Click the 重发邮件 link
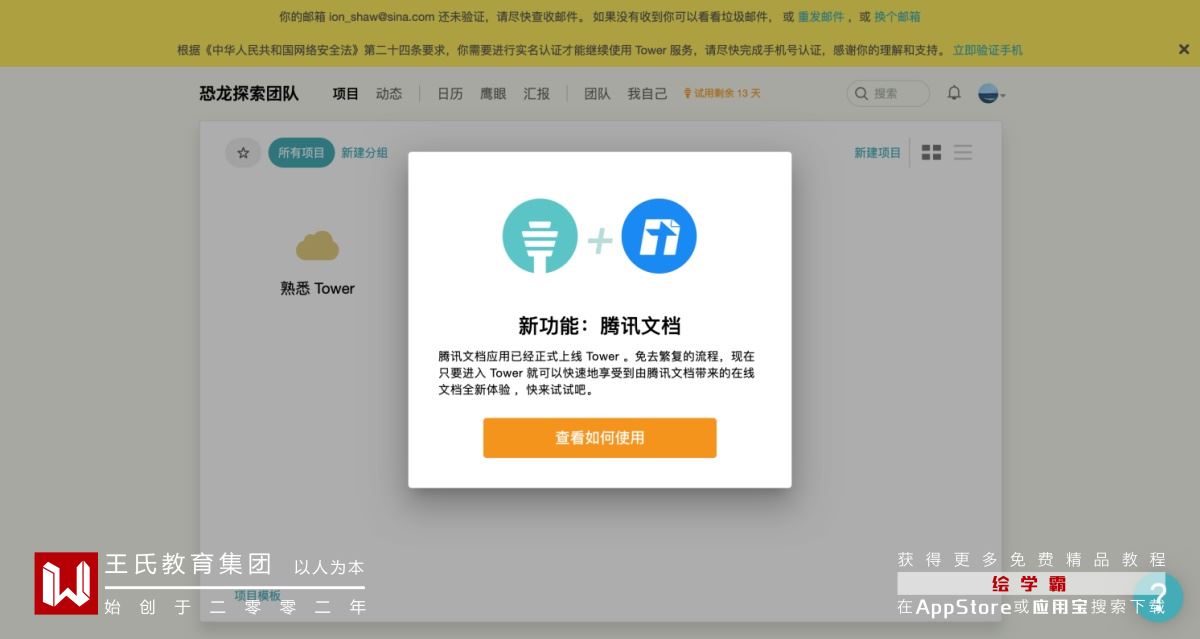The image size is (1200, 639). [821, 17]
